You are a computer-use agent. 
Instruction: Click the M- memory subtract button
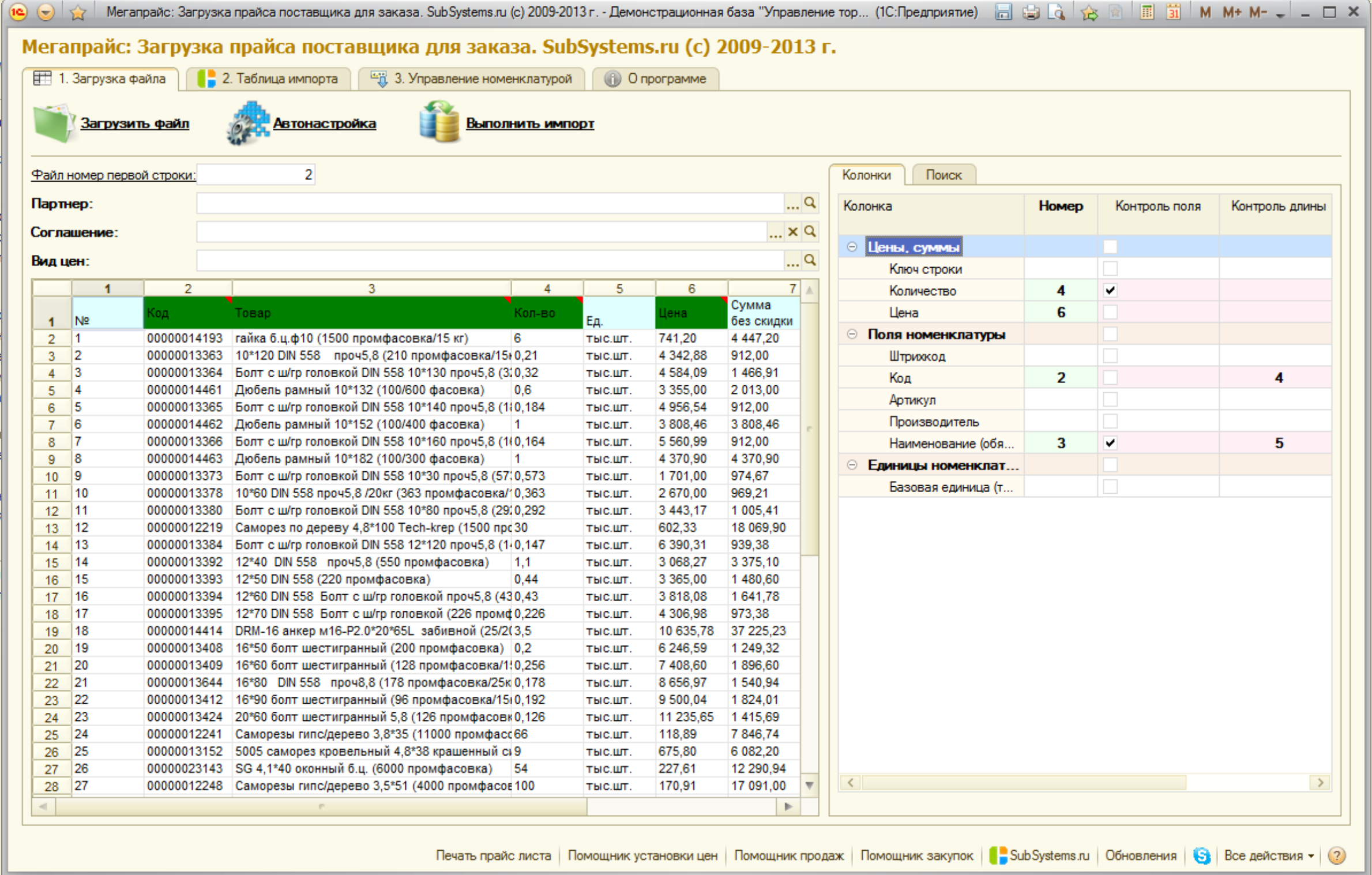pos(1257,12)
